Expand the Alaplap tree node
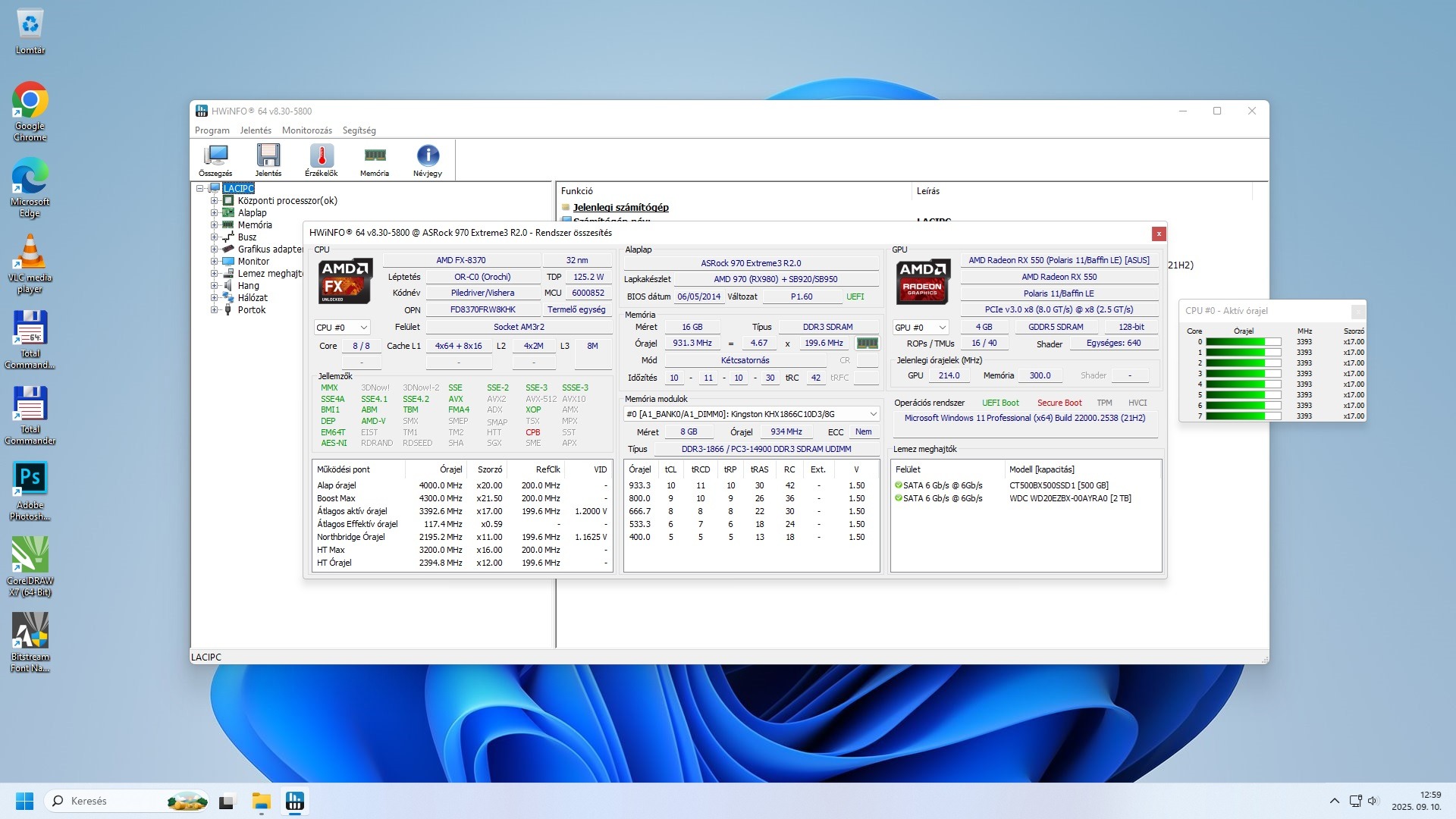 (214, 213)
